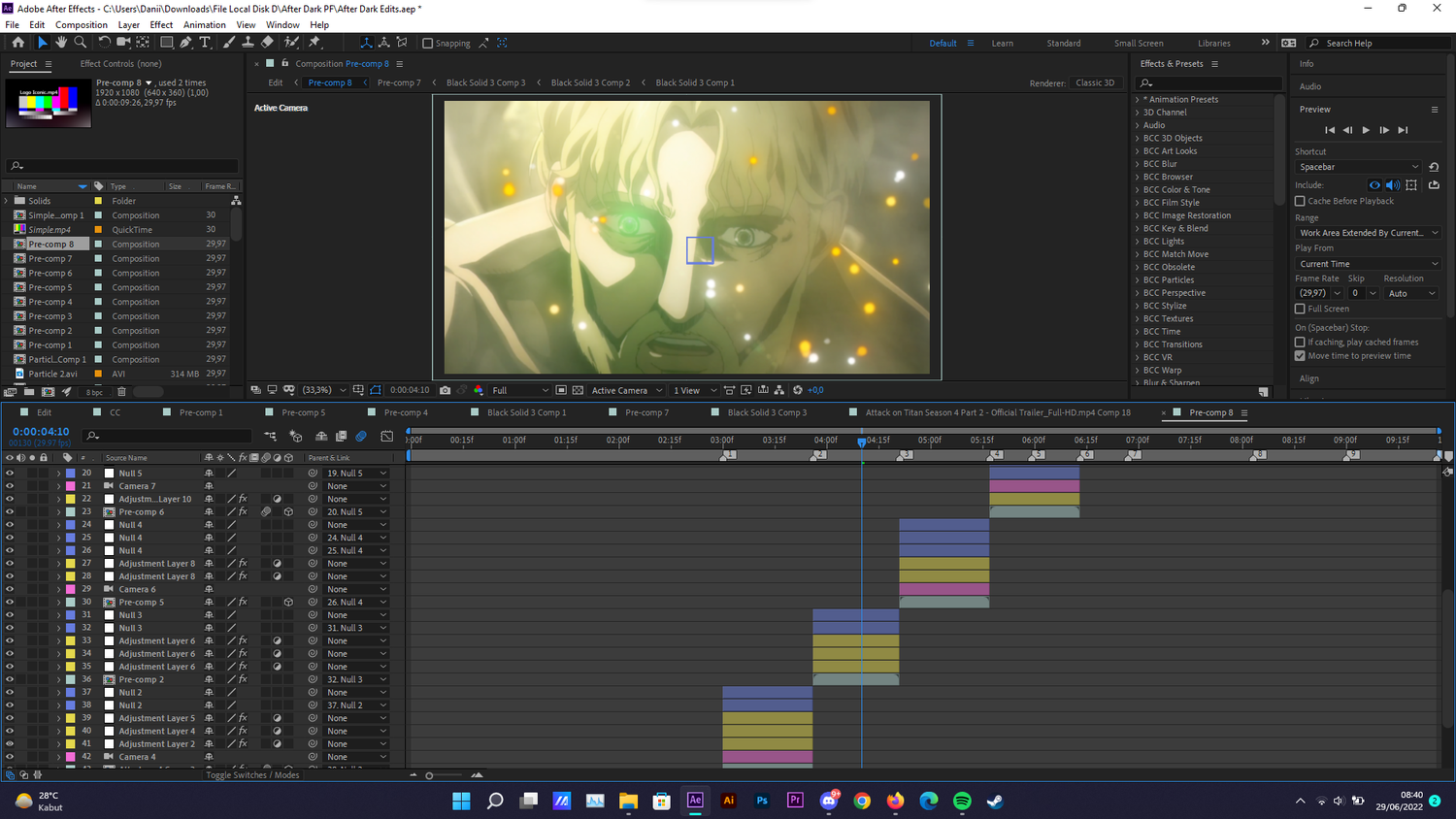Screen dimensions: 1456x819
Task: Select the Type tool
Action: [x=205, y=43]
